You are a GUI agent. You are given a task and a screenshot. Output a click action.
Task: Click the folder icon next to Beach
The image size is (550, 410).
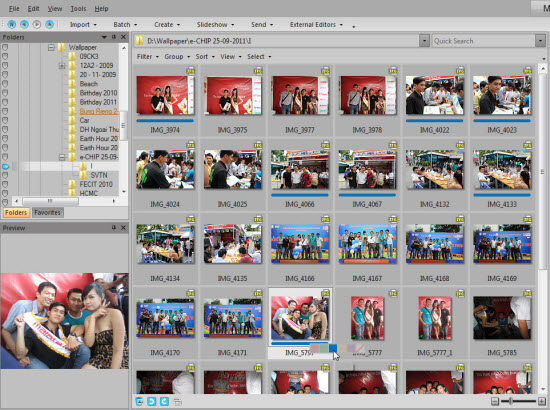pos(72,84)
